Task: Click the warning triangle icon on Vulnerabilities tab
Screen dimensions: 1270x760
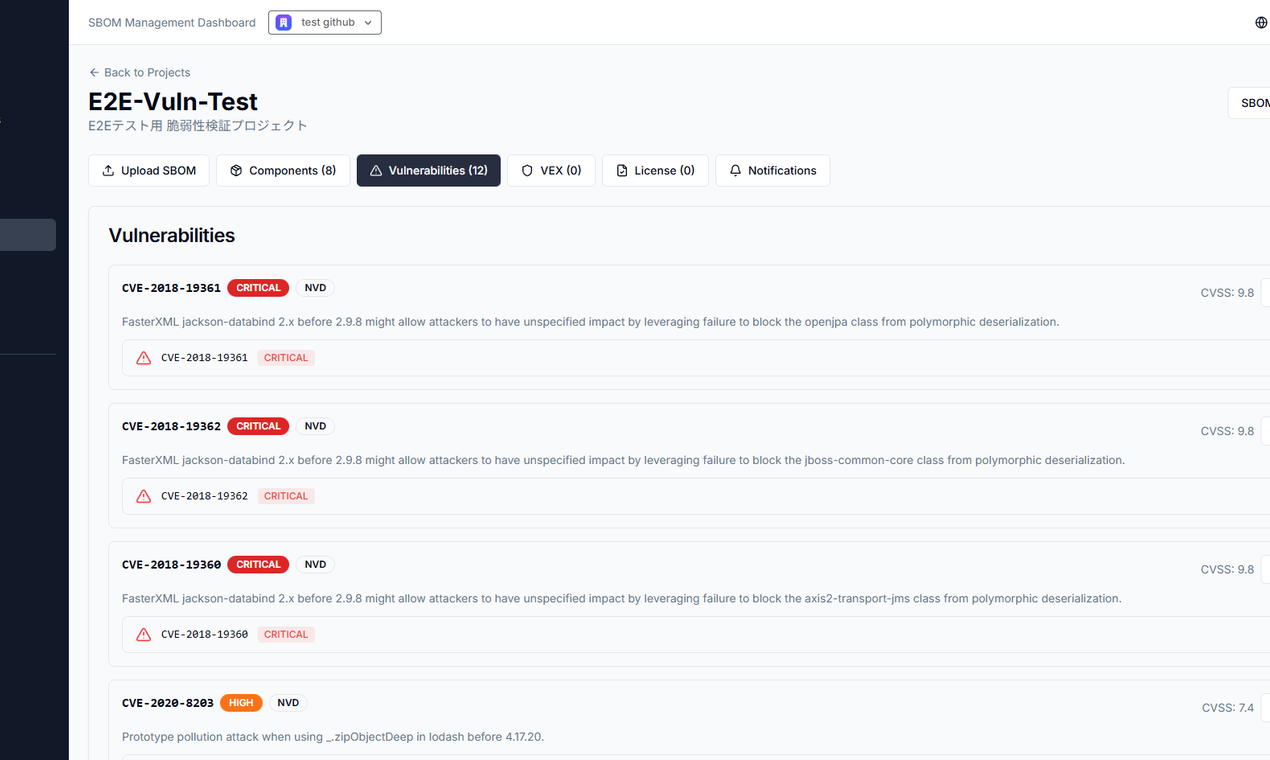Action: pyautogui.click(x=375, y=170)
